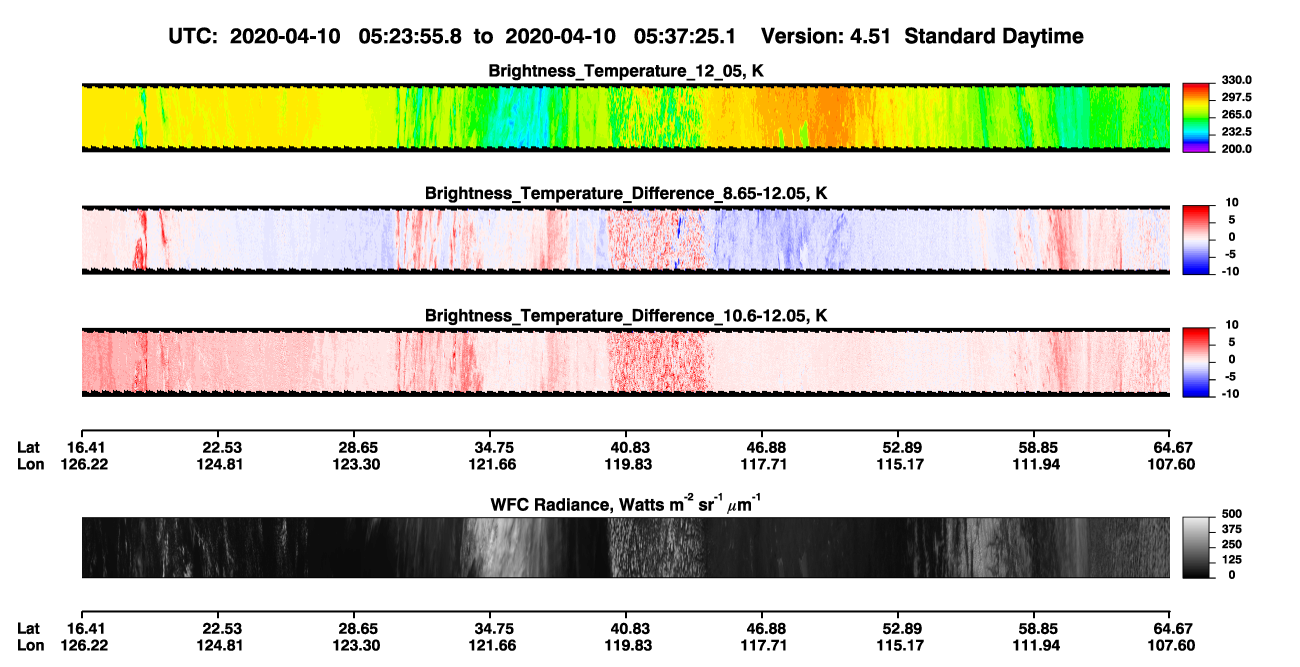Viewport: 1300px width, 667px height.
Task: Click longitude 124.81 under the WFC Radiance plot
Action: (220, 644)
